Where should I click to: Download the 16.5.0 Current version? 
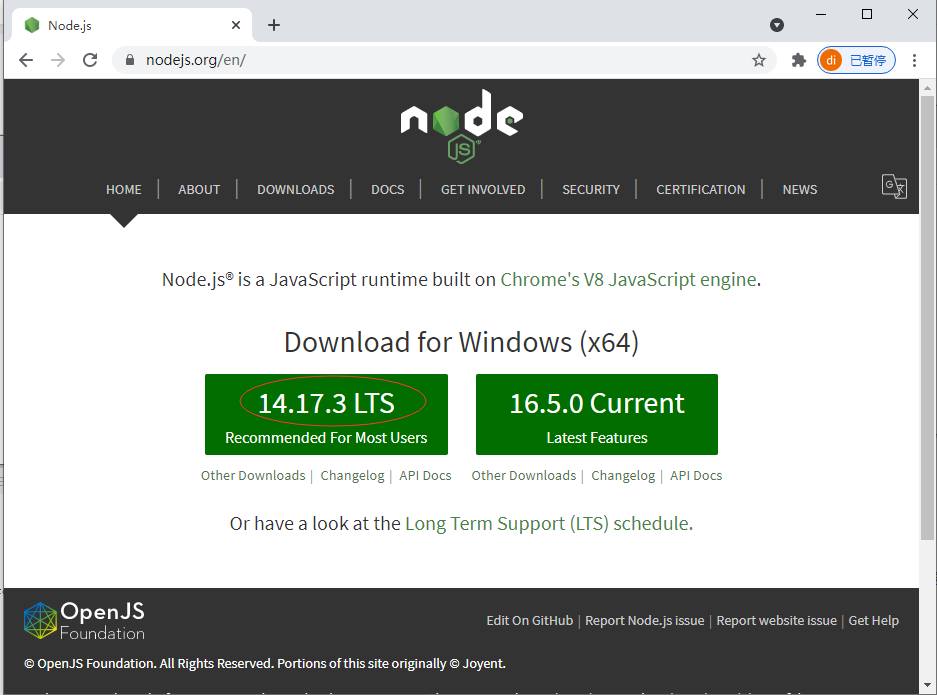click(x=597, y=414)
